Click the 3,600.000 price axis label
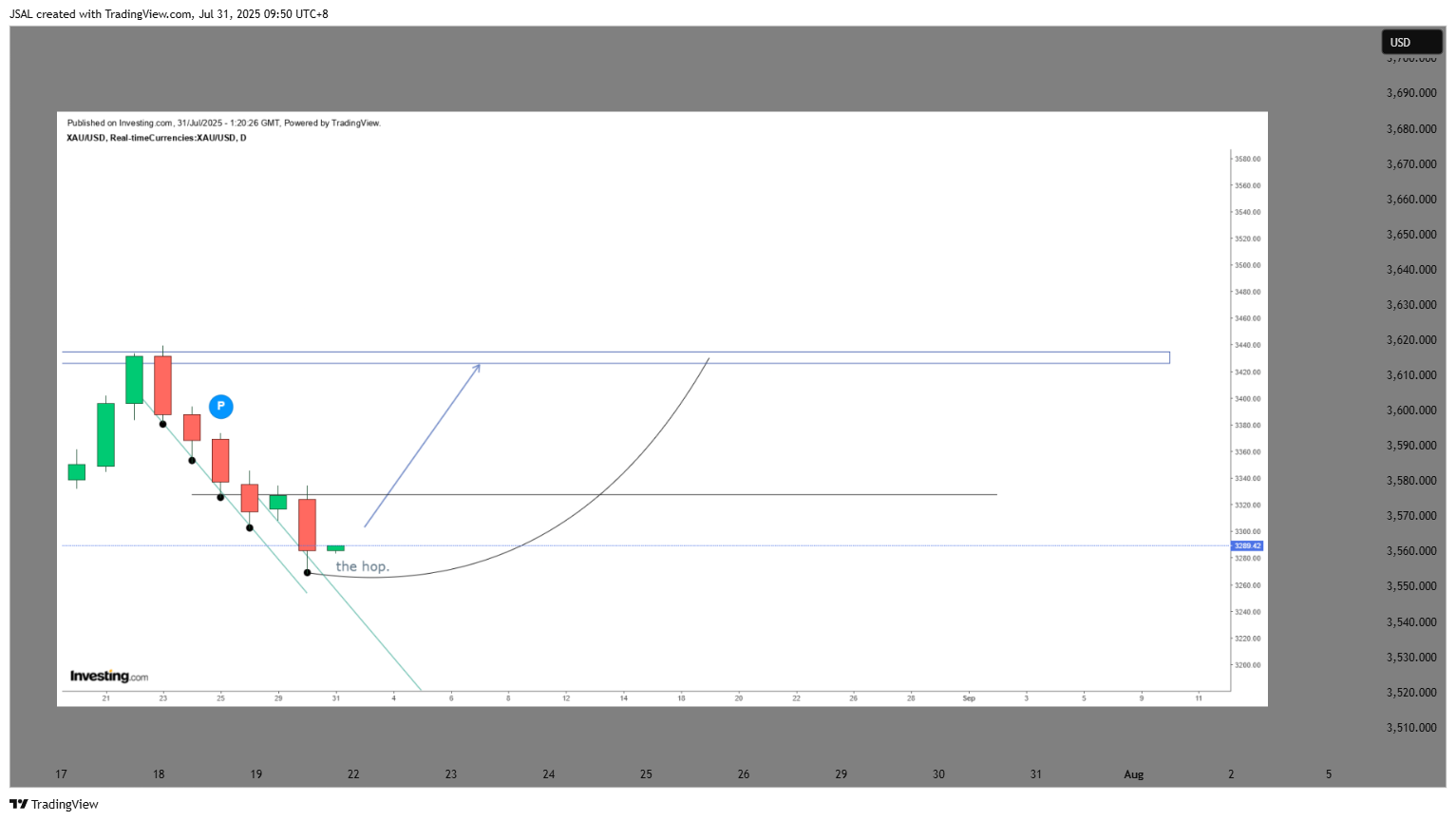 [x=1411, y=410]
